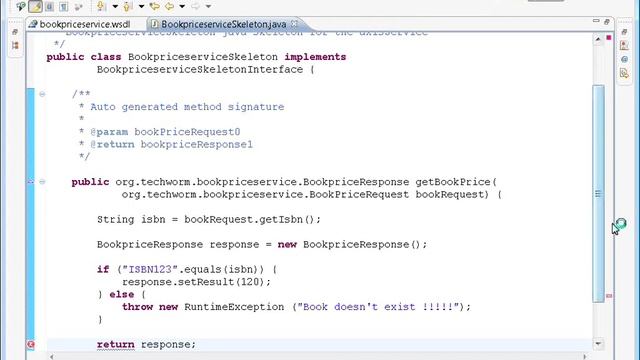Open the bottom document view icon in right trim
Image resolution: width=640 pixels, height=360 pixels.
[x=624, y=73]
